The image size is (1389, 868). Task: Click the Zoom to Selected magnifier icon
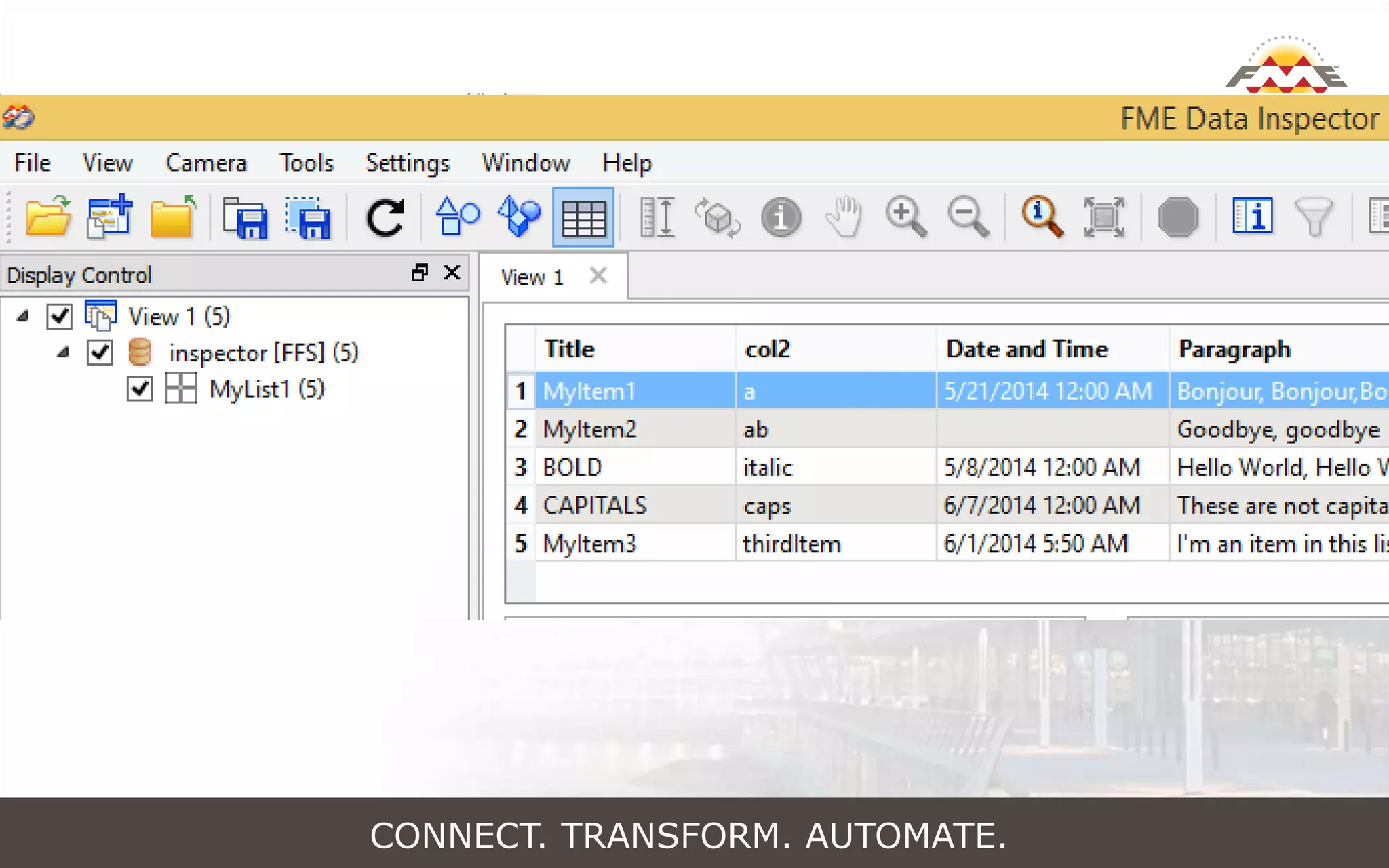pyautogui.click(x=1042, y=217)
